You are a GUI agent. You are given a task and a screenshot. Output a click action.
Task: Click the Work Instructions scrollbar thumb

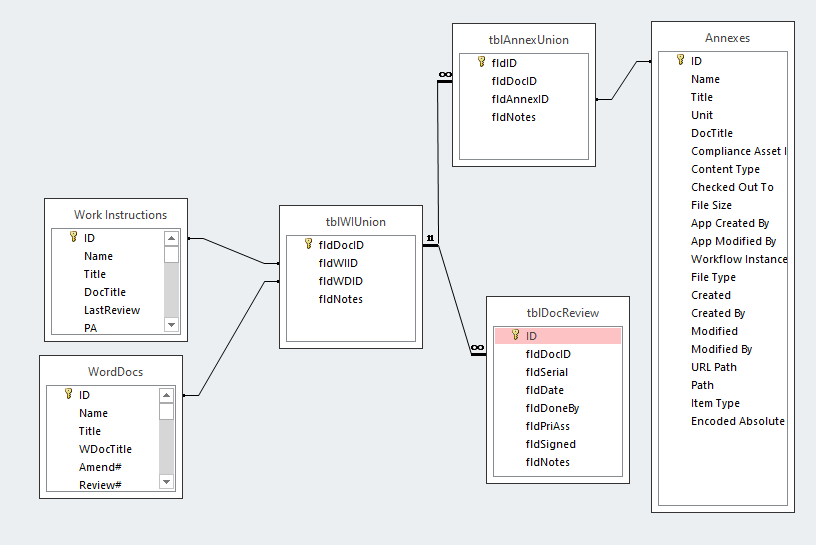click(x=171, y=255)
